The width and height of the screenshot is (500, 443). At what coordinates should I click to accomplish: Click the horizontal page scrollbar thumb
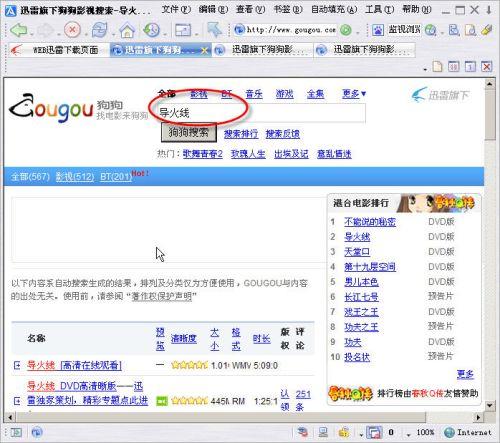(x=221, y=417)
